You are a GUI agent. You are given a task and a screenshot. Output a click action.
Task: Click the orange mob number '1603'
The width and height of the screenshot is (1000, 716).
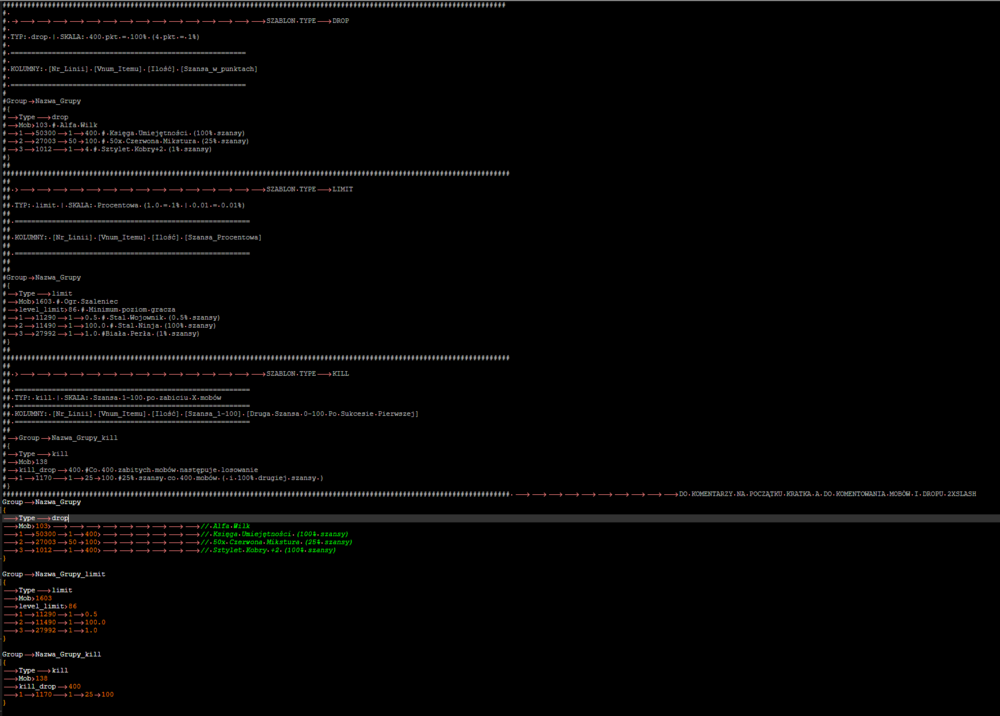[43, 598]
